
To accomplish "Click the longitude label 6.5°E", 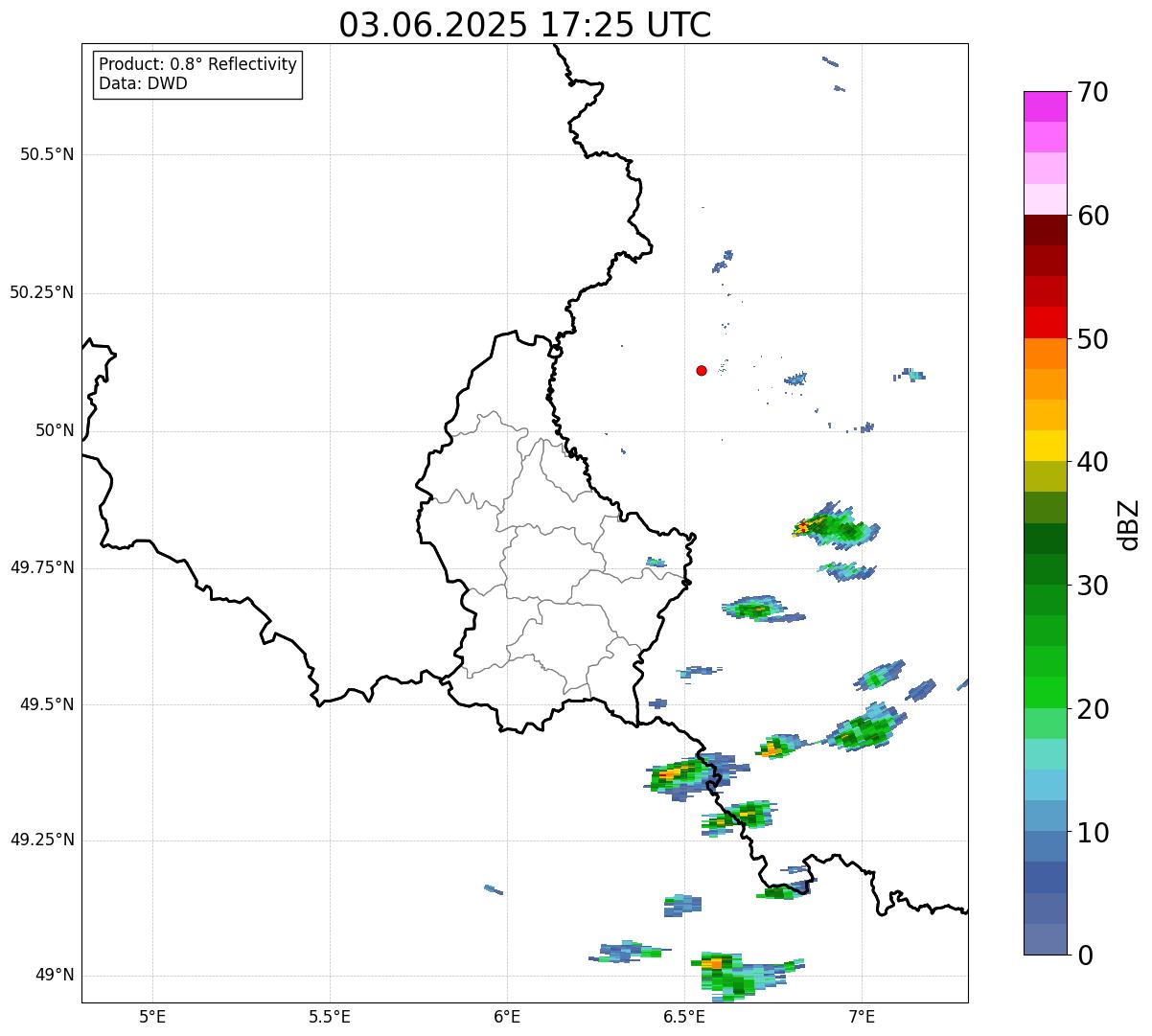I will coord(684,1016).
